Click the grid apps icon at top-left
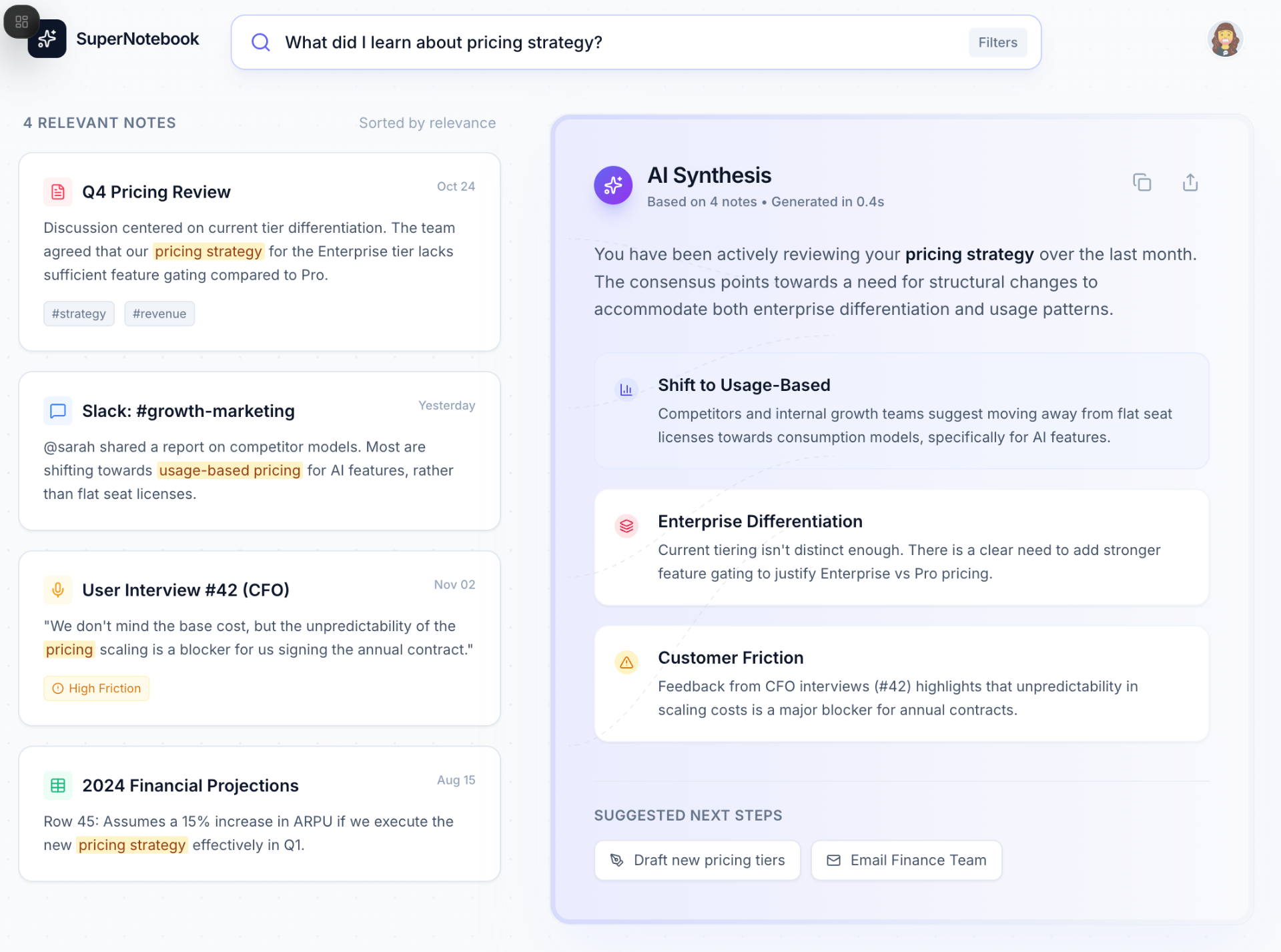The width and height of the screenshot is (1281, 952). click(21, 21)
